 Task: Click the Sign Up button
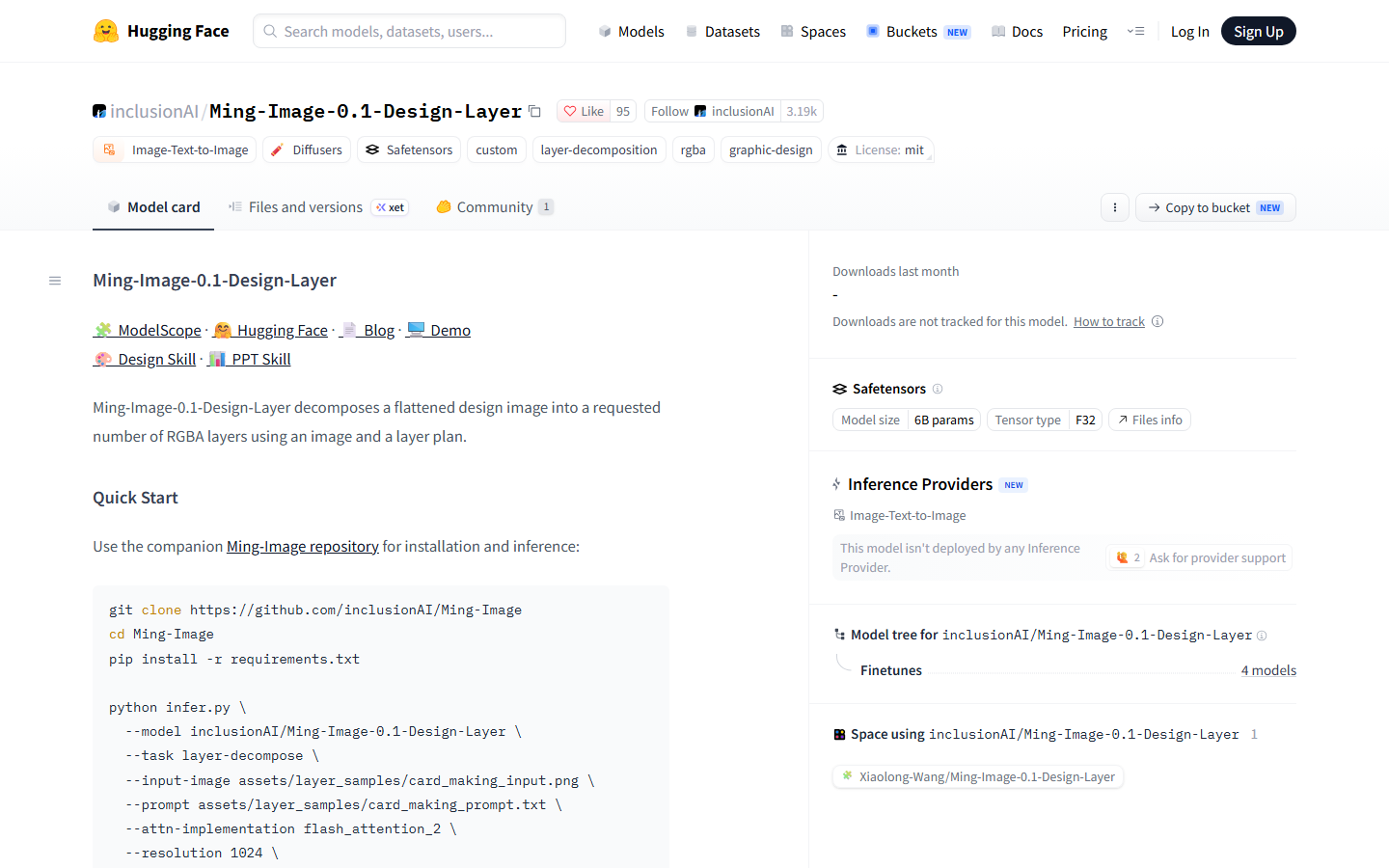[x=1258, y=31]
